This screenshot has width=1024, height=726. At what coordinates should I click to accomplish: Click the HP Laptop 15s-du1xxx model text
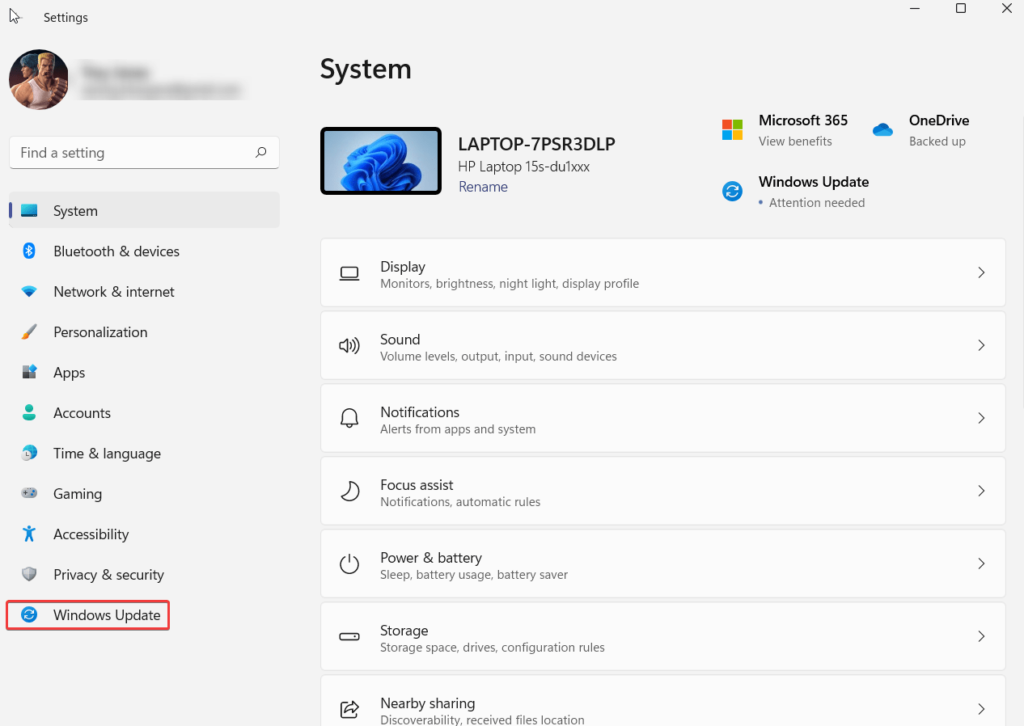(x=524, y=166)
